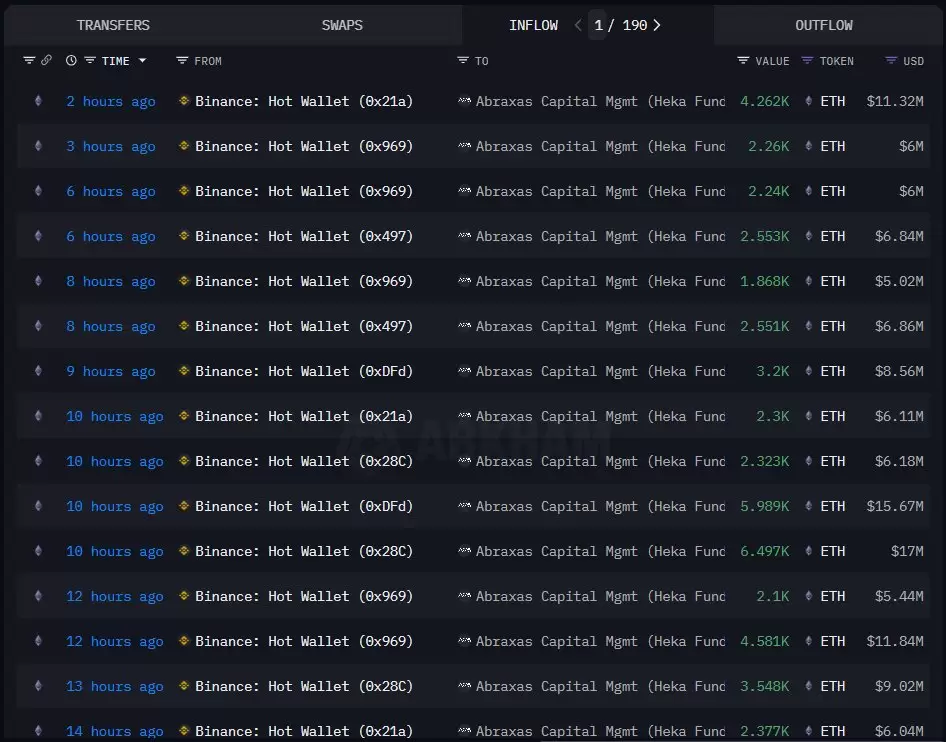This screenshot has height=742, width=946.
Task: Click ETH token label in the 2.553K row
Action: coord(833,236)
